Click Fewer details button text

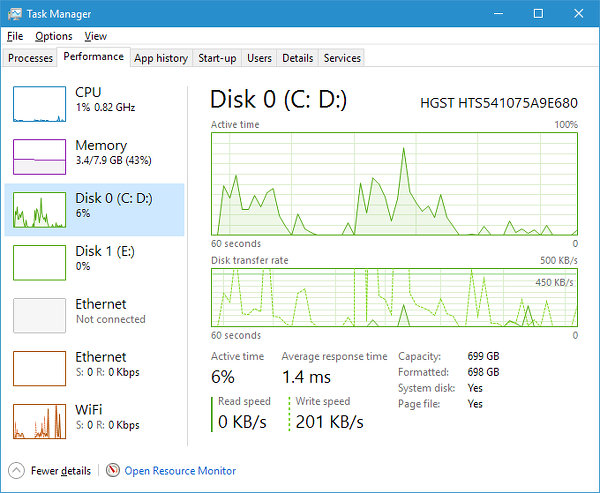click(61, 471)
